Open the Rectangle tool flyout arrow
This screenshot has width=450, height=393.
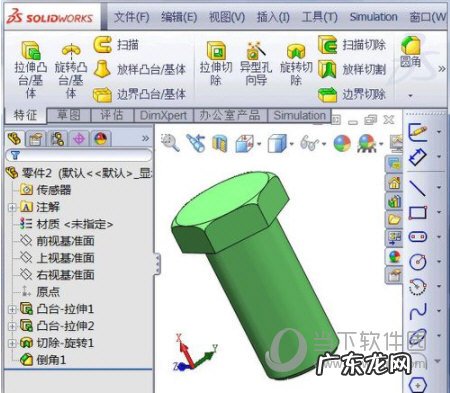click(x=439, y=212)
